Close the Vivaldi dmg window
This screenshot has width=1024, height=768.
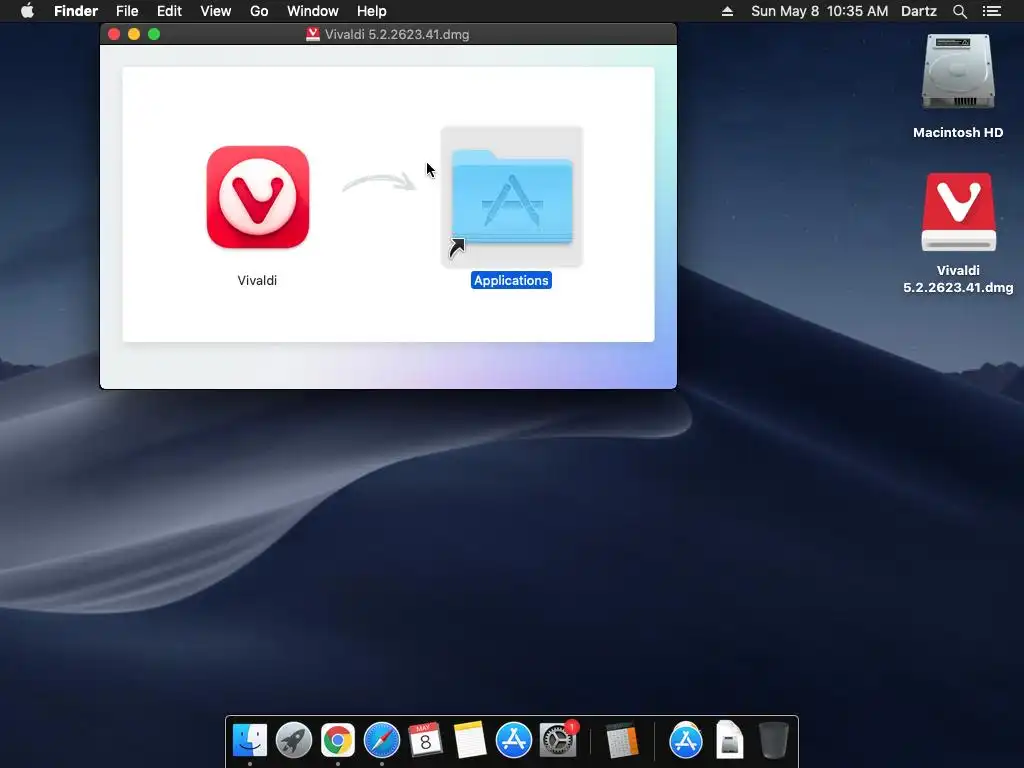[x=114, y=34]
